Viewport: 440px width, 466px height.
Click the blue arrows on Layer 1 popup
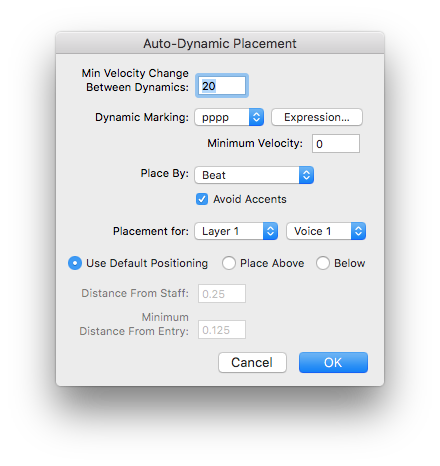pos(270,231)
